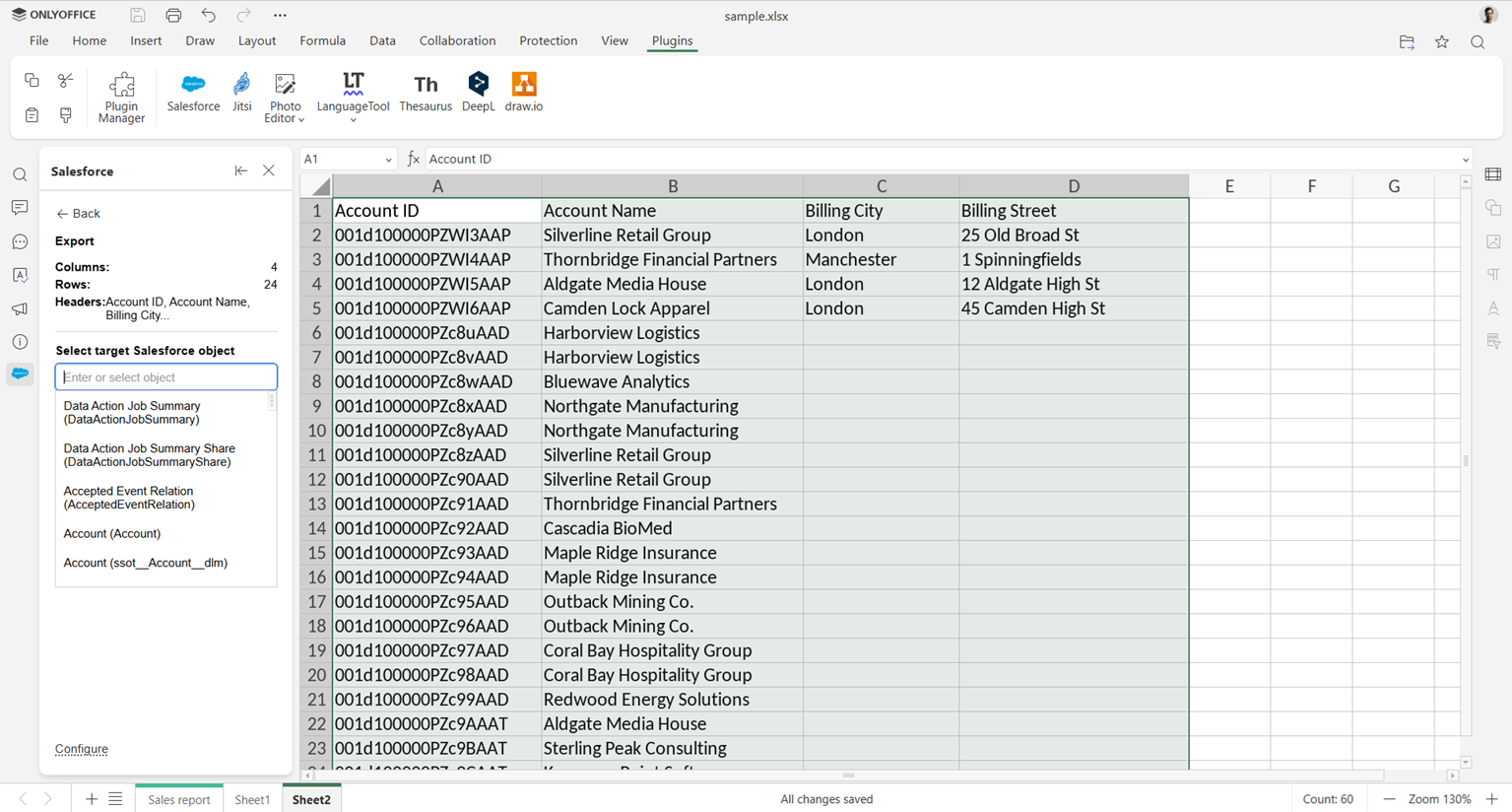The height and width of the screenshot is (812, 1512).
Task: Switch to the Sheet1 tab
Action: 252,799
